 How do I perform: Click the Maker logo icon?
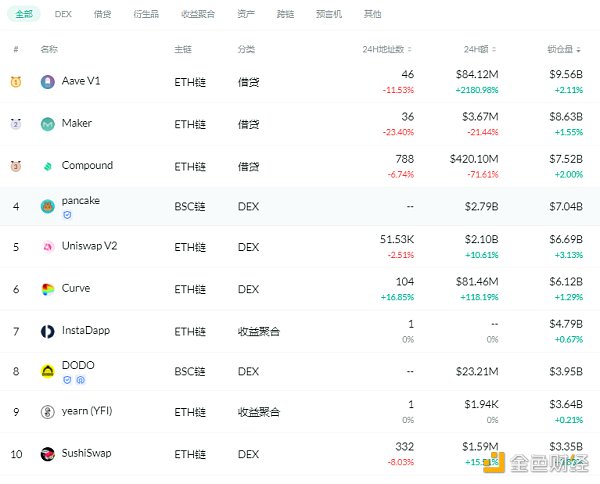48,124
